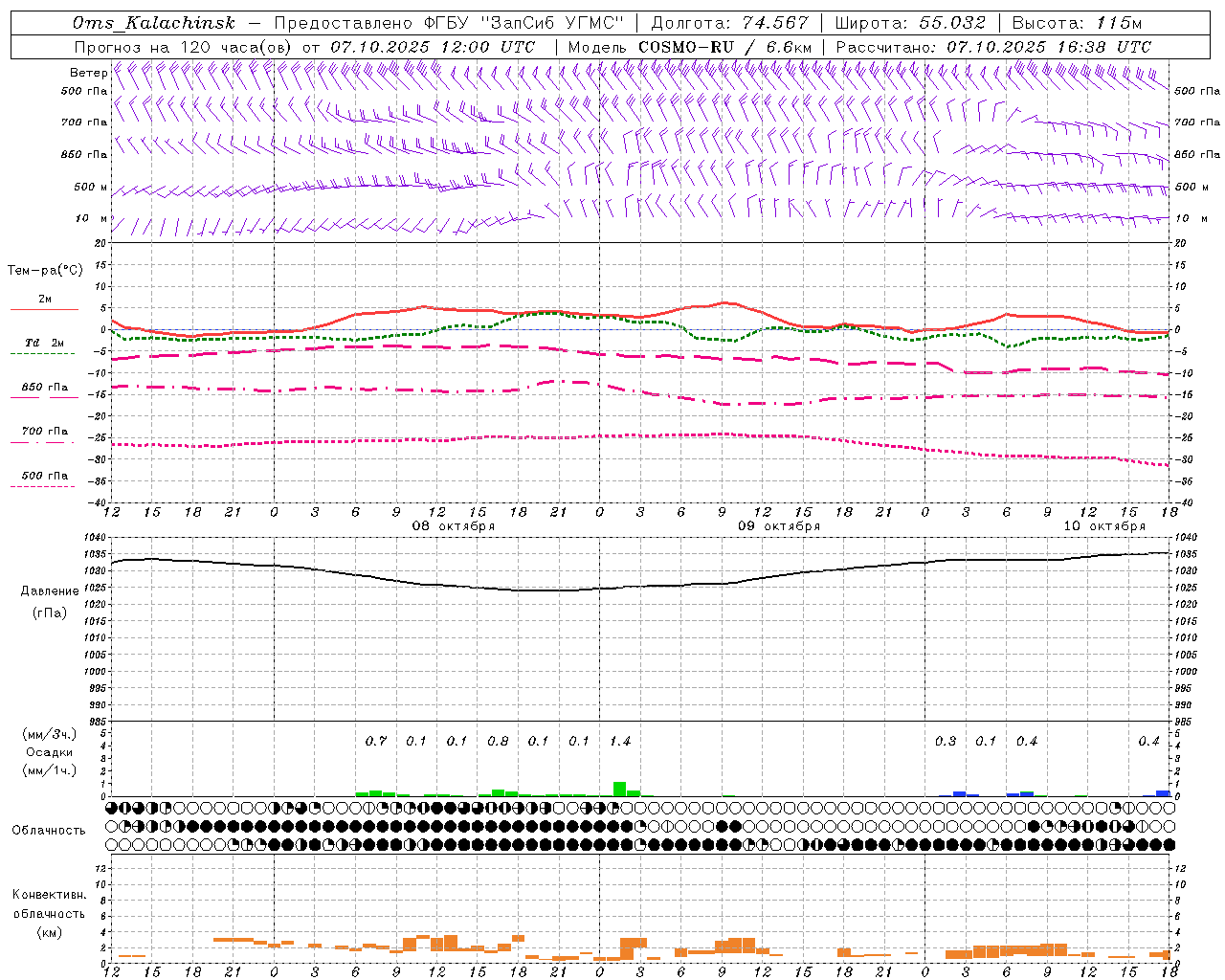Click the 700 гПа temperature legend entry

pyautogui.click(x=44, y=432)
